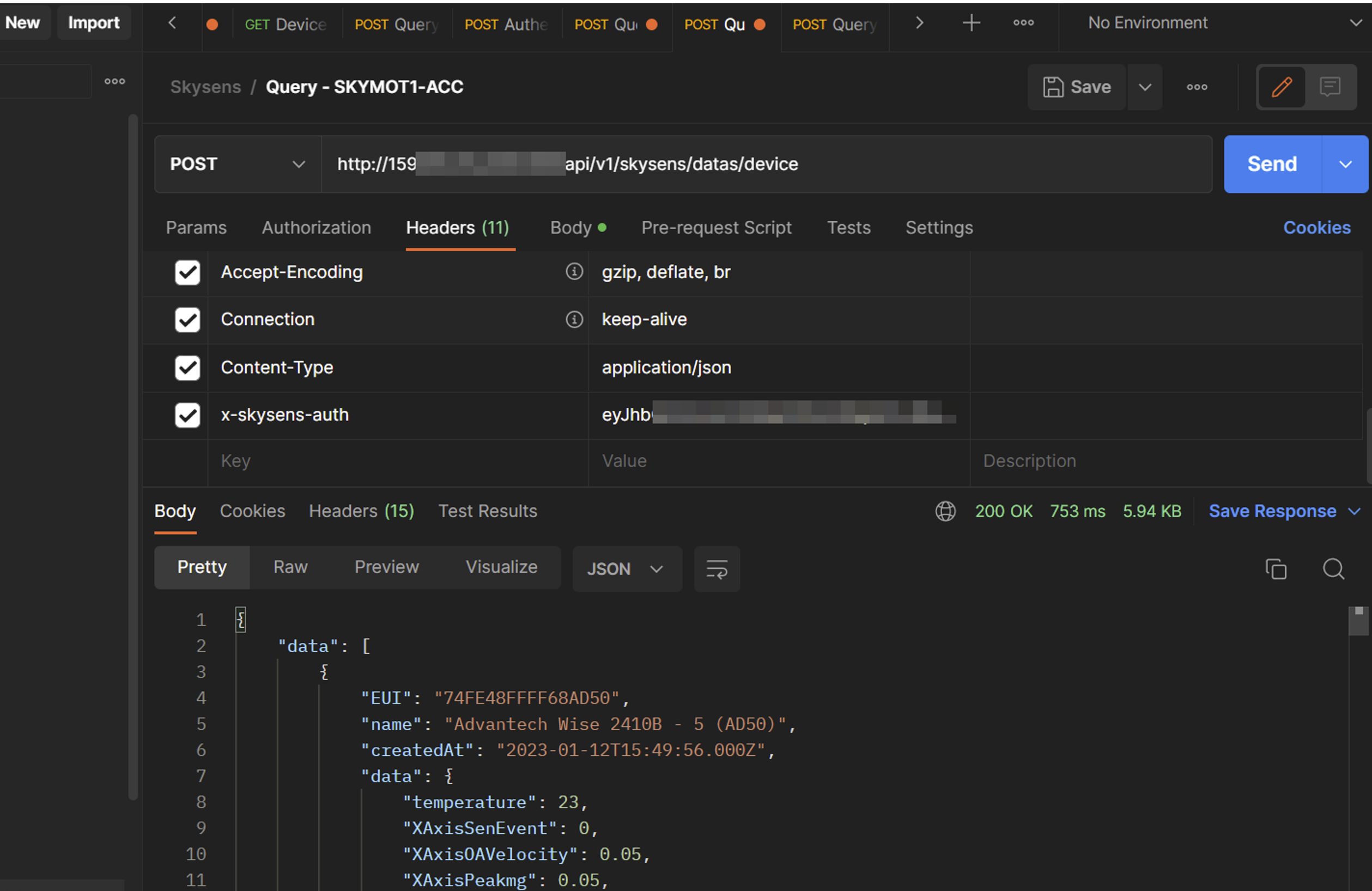Click the edit pencil icon top-right
This screenshot has height=891, width=1372.
[1282, 87]
